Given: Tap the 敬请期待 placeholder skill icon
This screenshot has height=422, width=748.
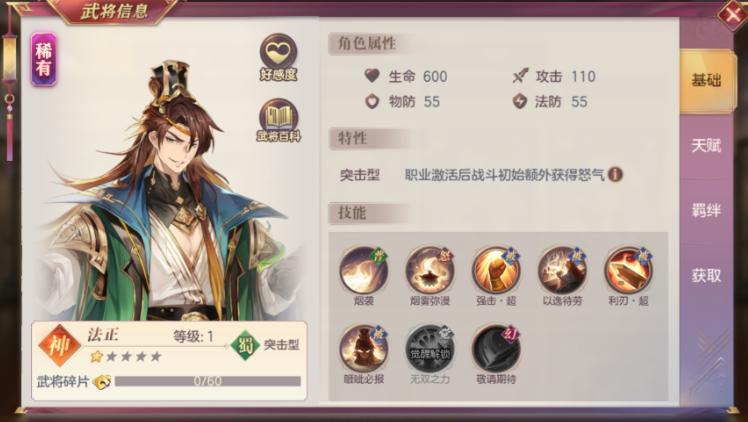Looking at the screenshot, I should click(x=496, y=349).
